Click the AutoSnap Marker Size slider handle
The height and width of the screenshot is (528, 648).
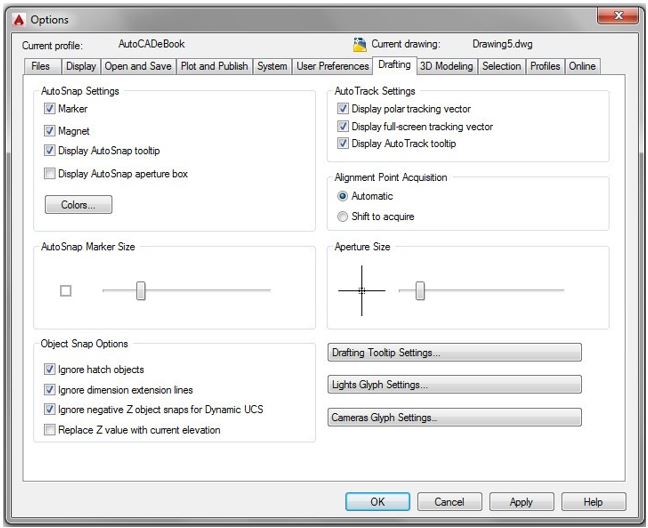click(x=141, y=291)
